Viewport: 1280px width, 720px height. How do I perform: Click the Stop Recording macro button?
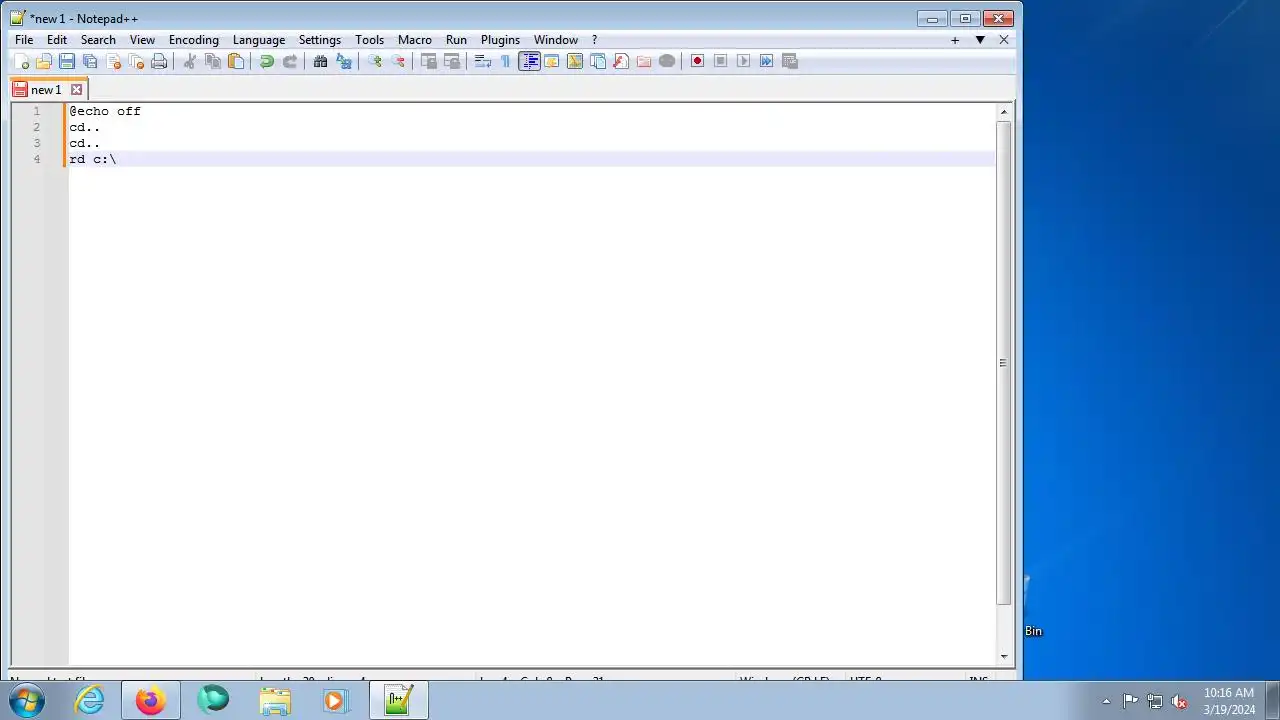(x=721, y=61)
